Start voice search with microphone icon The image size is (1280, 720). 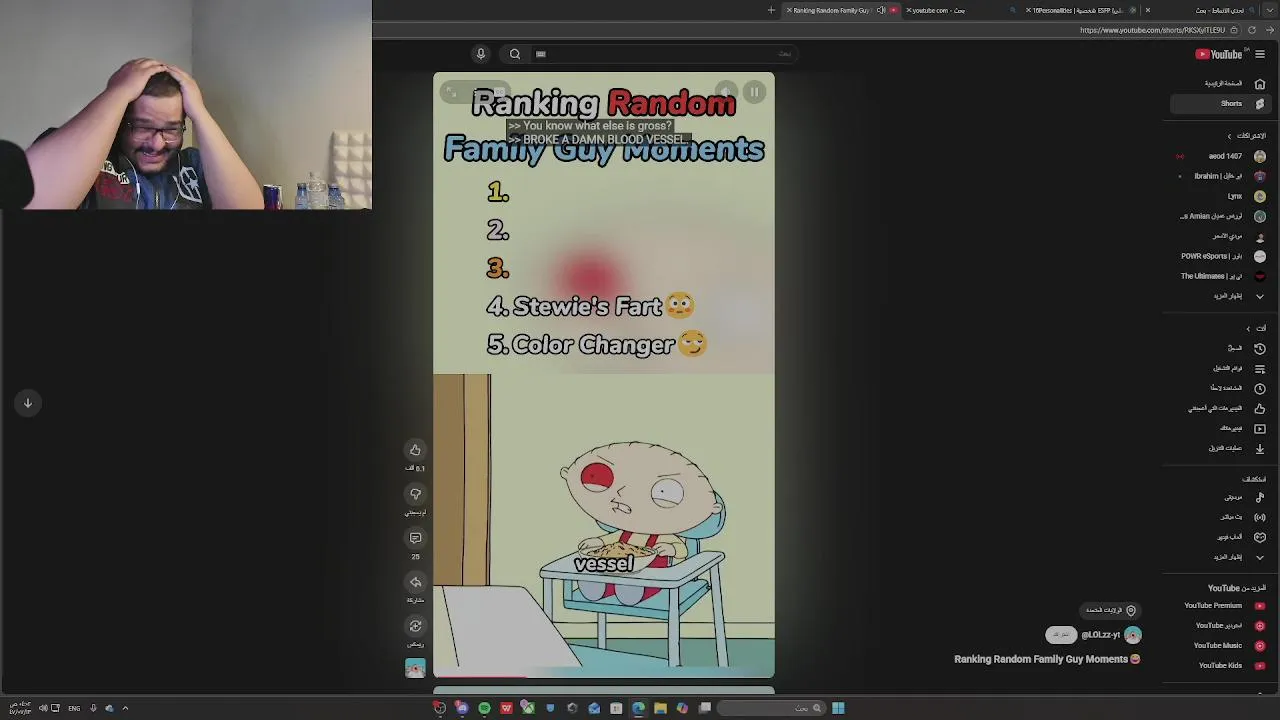(481, 54)
